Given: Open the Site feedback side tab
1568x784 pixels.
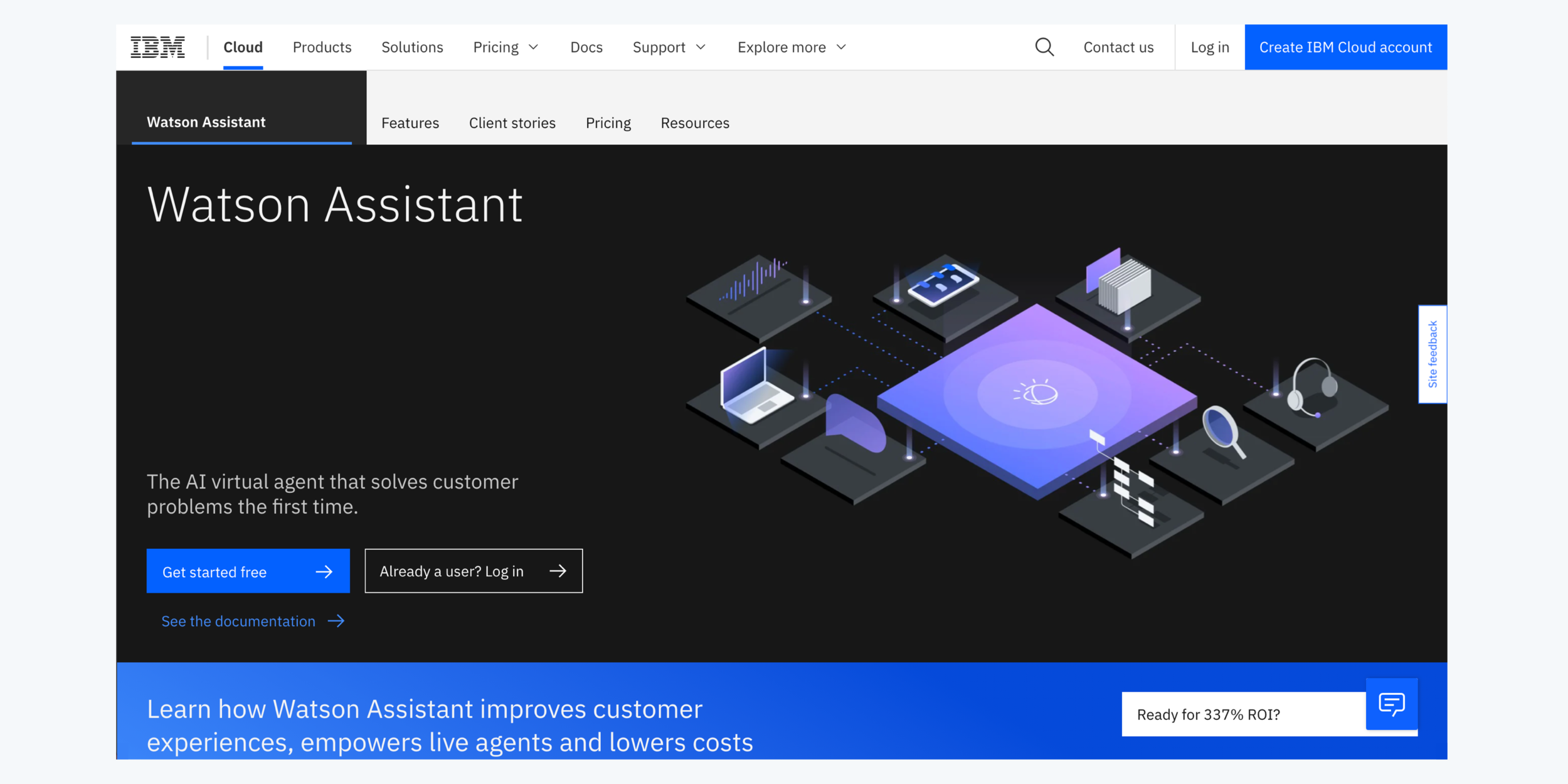Looking at the screenshot, I should (1432, 354).
